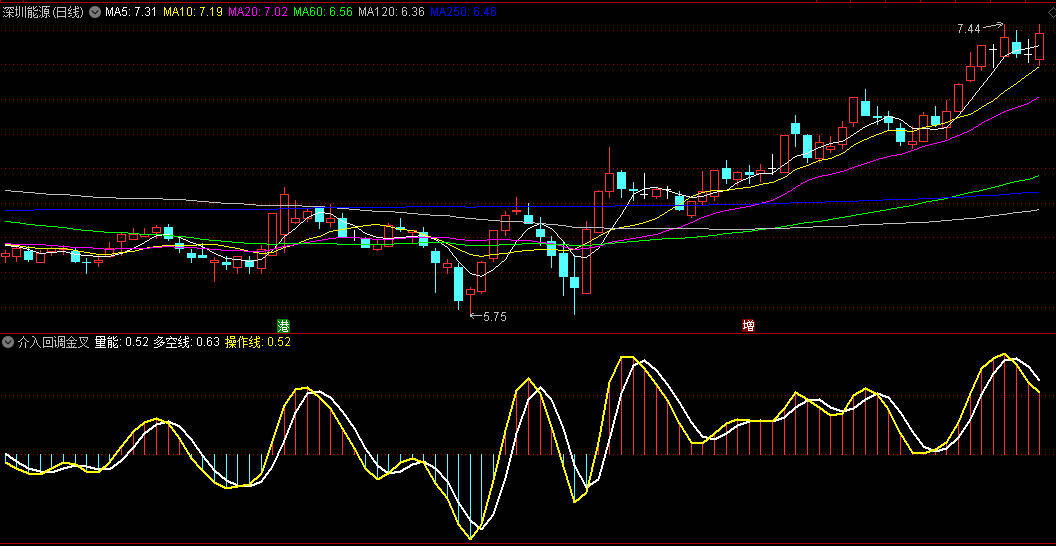Screen dimensions: 1056x546
Task: Select the yellow MA10: 7.19 label
Action: pyautogui.click(x=193, y=12)
